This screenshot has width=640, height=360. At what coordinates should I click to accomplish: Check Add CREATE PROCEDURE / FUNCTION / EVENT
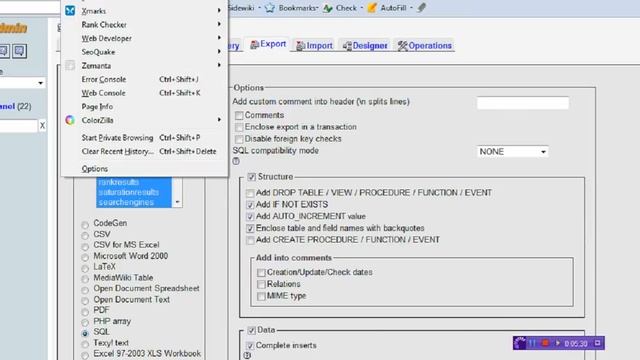[x=250, y=240]
